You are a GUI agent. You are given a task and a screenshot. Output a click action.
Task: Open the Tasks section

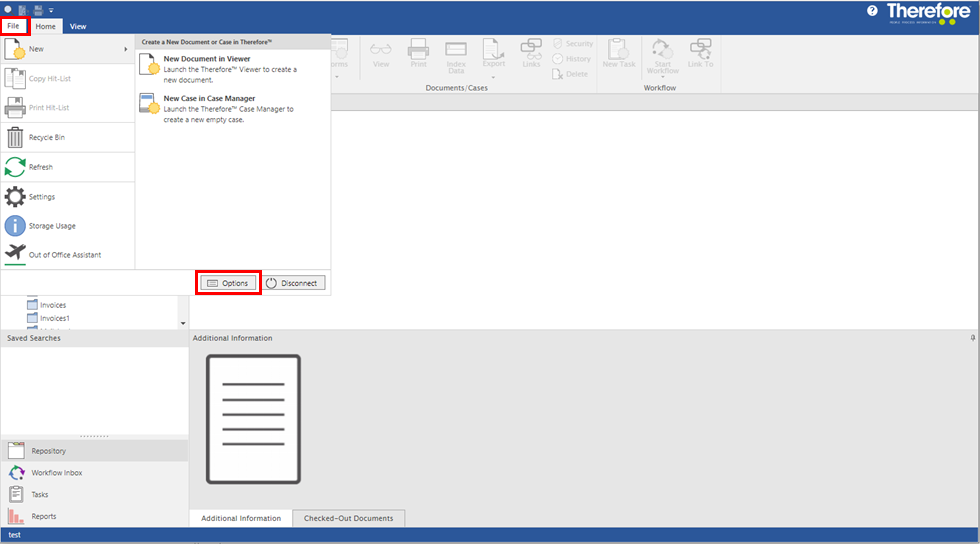(40, 494)
